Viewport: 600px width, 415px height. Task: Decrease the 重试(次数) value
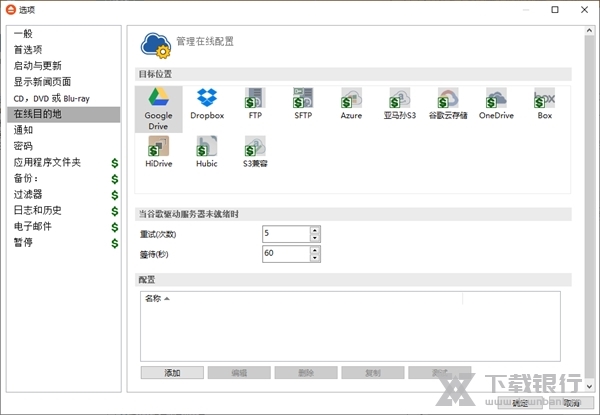(315, 238)
